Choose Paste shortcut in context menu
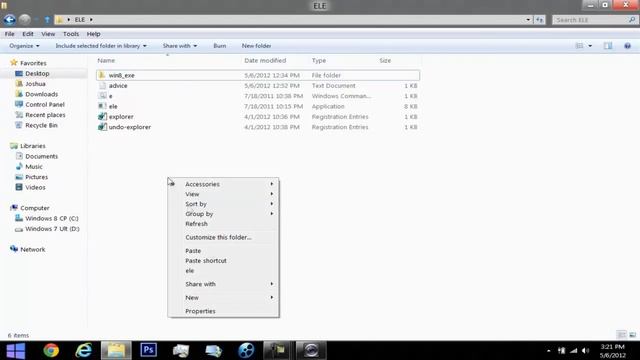This screenshot has width=640, height=360. (x=223, y=260)
